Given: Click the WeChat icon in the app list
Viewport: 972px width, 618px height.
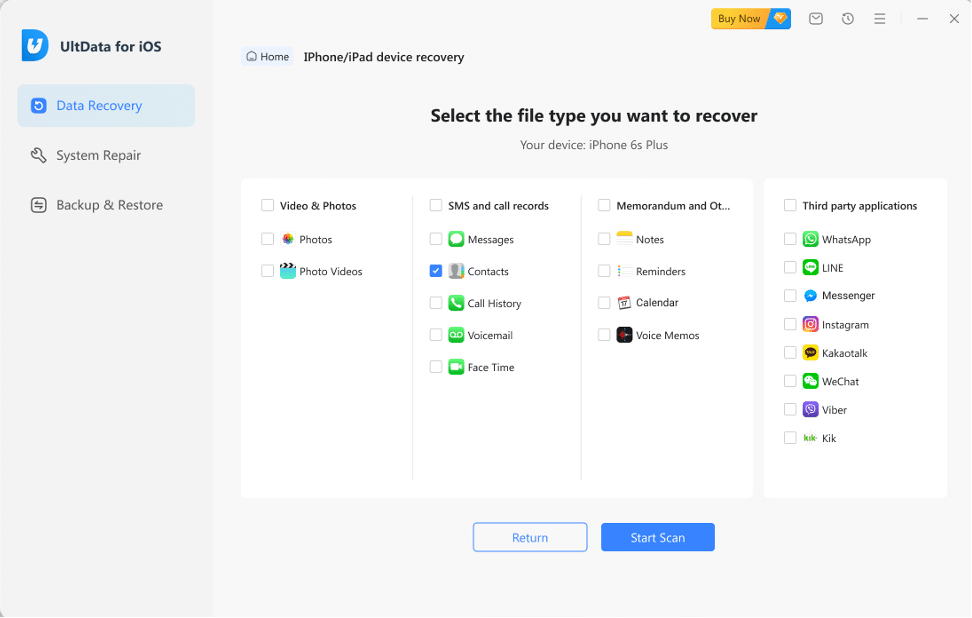Looking at the screenshot, I should pos(809,381).
